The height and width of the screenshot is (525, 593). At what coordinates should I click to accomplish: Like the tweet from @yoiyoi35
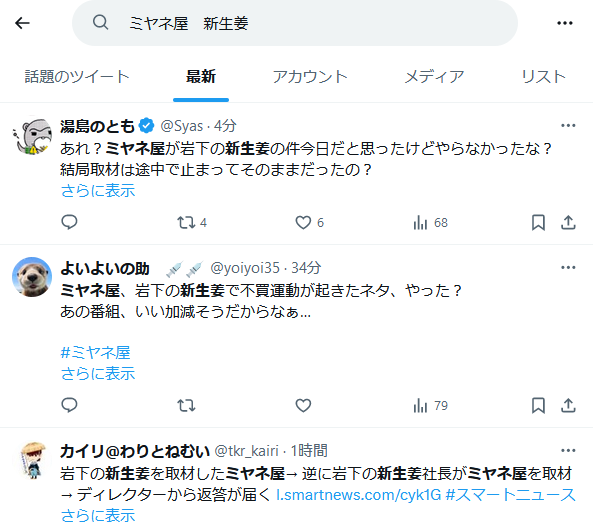pyautogui.click(x=303, y=405)
